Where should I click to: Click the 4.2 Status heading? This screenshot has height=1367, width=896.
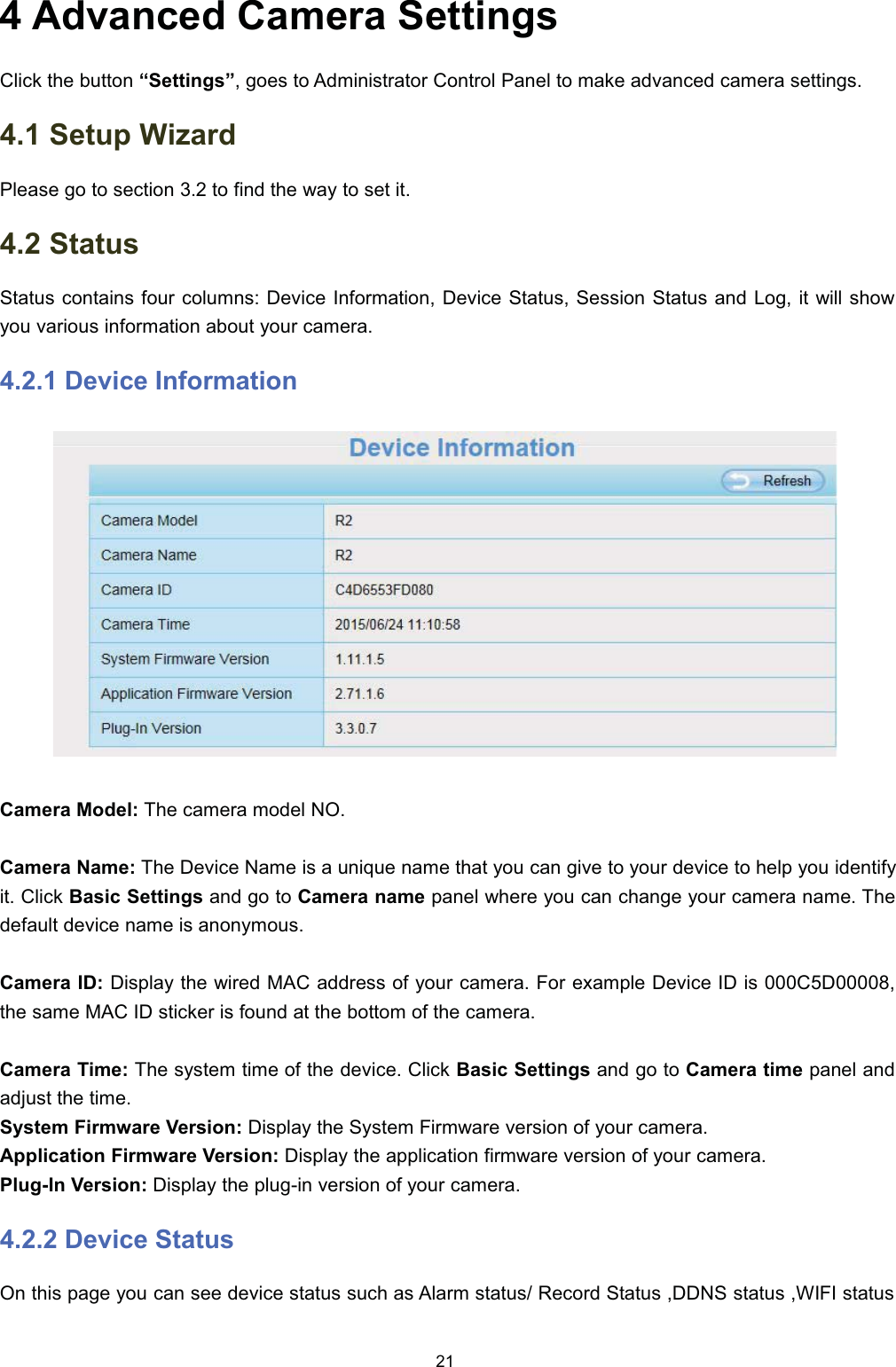(69, 244)
